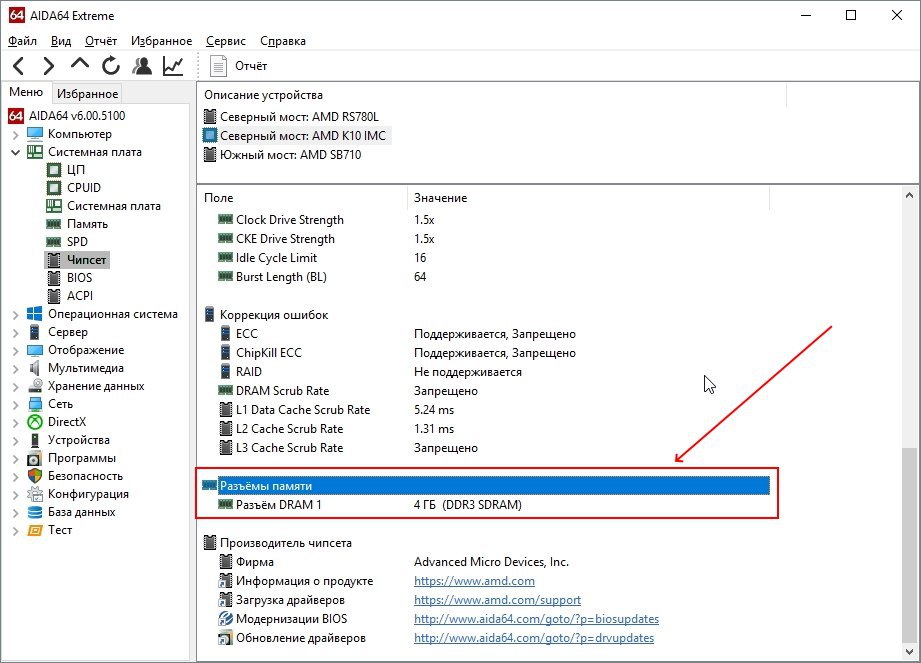Open the graph chart toolbar icon
921x663 pixels.
point(173,66)
